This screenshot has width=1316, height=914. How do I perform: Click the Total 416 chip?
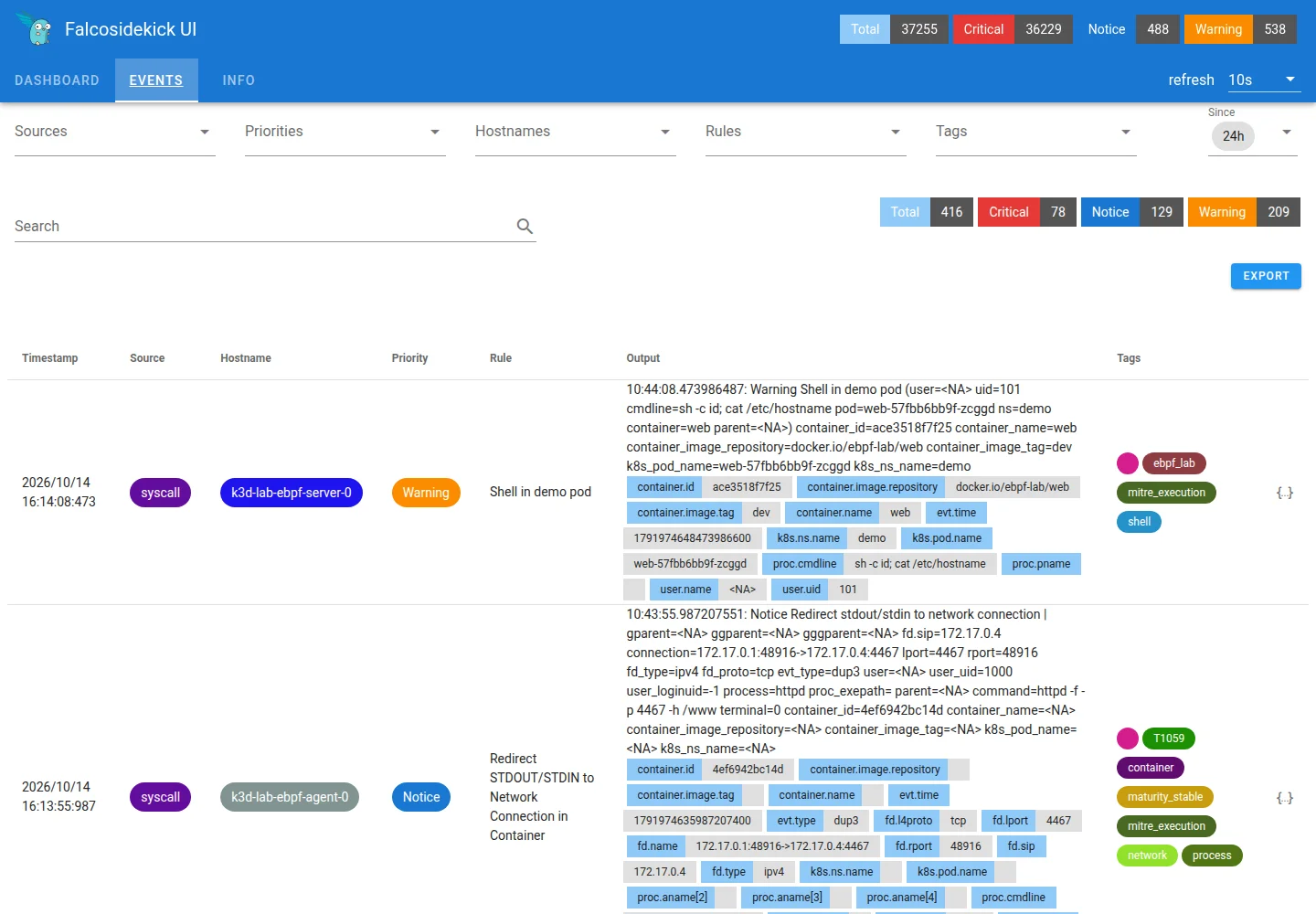tap(927, 212)
